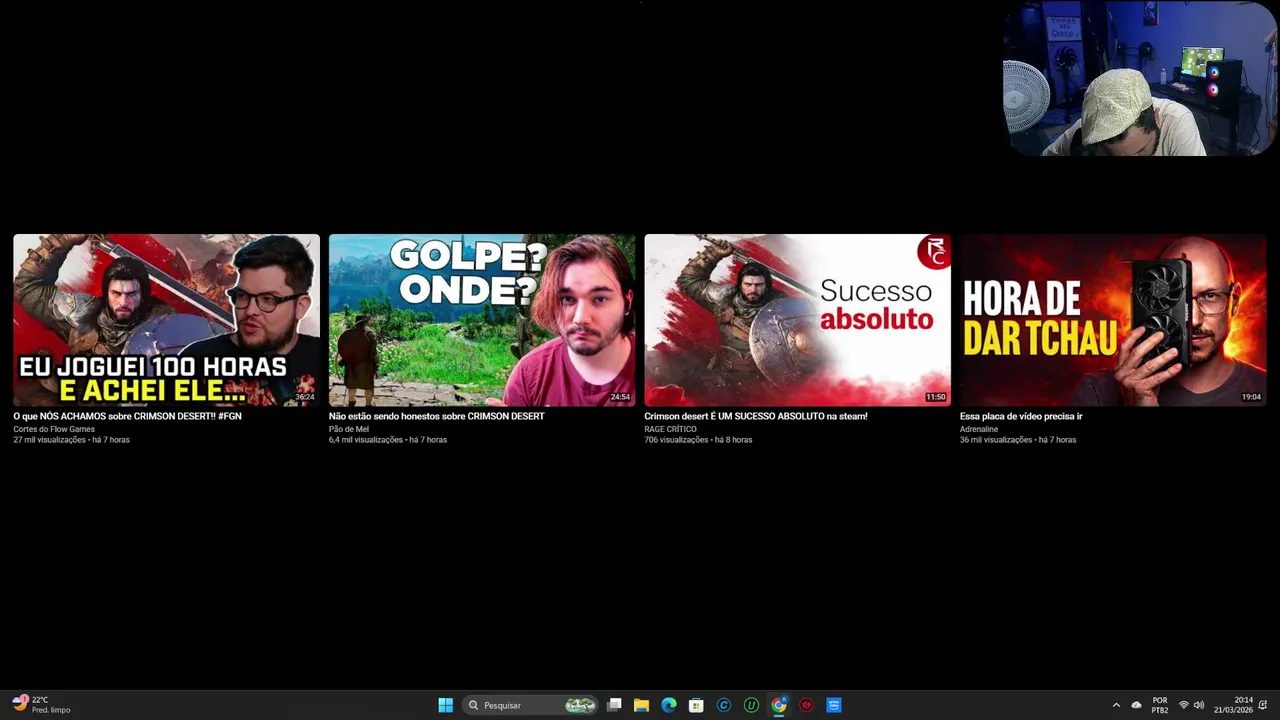
Task: Click '27 mil visualizações • há 7 horas'
Action: point(71,440)
